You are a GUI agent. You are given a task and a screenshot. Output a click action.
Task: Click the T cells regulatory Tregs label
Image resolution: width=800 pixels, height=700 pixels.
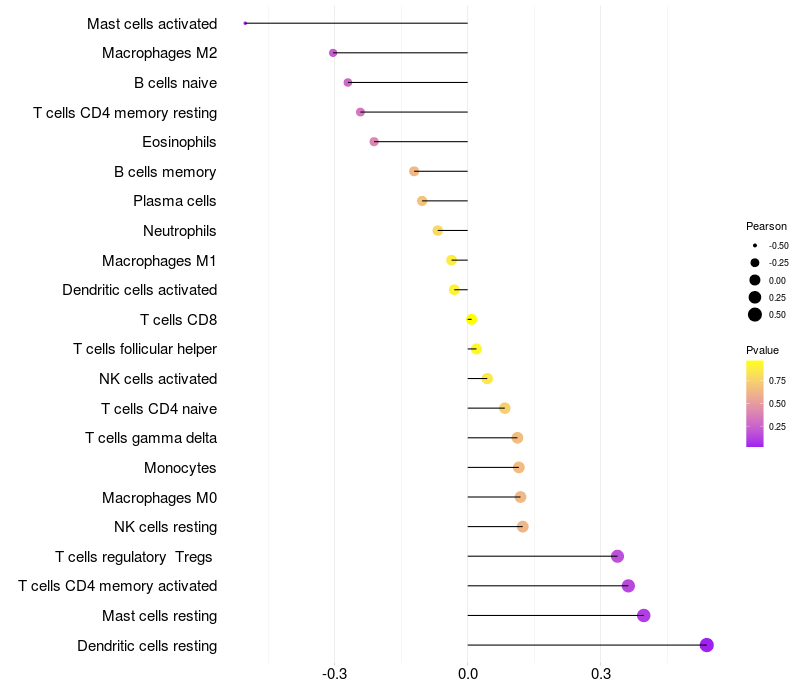coord(134,557)
